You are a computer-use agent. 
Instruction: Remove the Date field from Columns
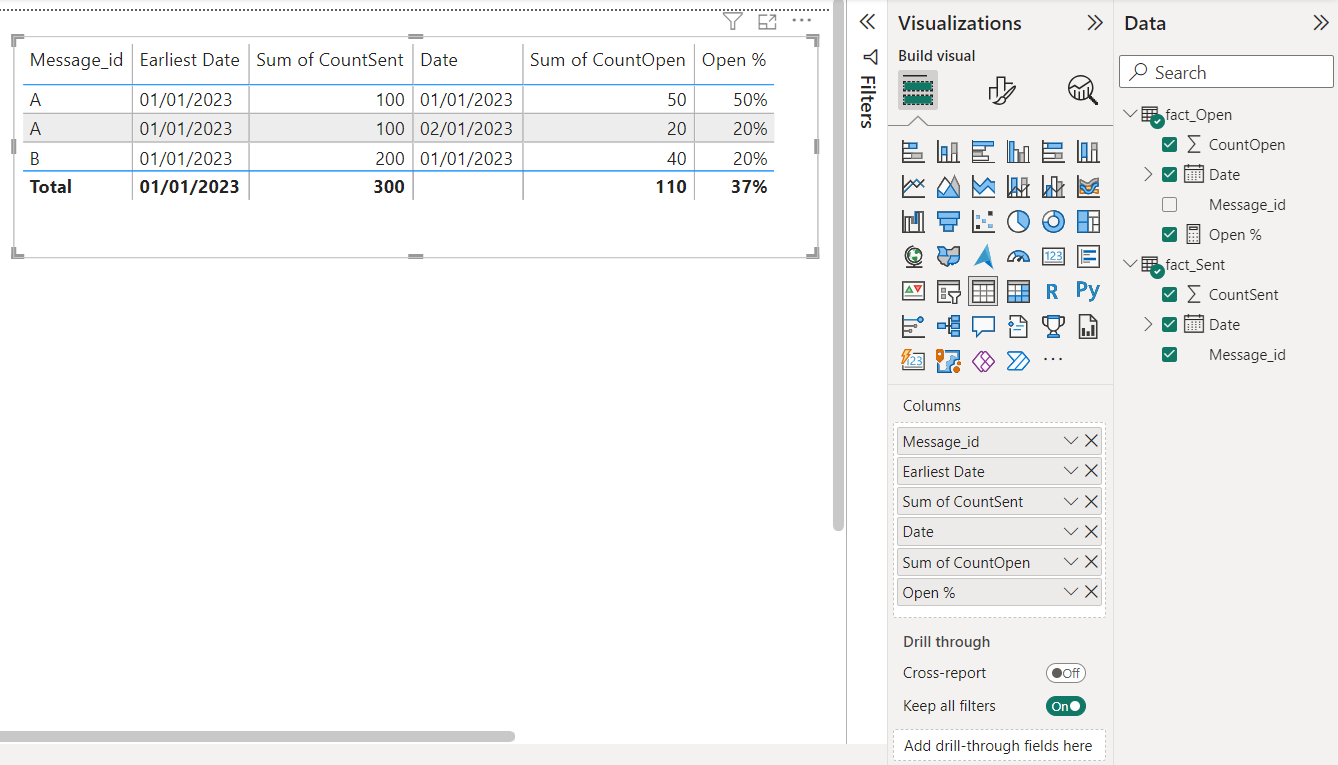(1091, 532)
